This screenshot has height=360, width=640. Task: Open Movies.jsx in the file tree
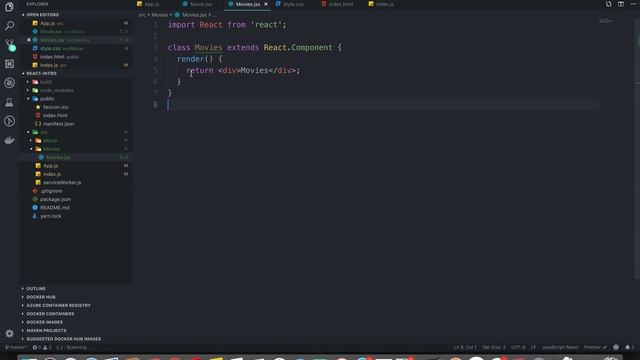58,157
